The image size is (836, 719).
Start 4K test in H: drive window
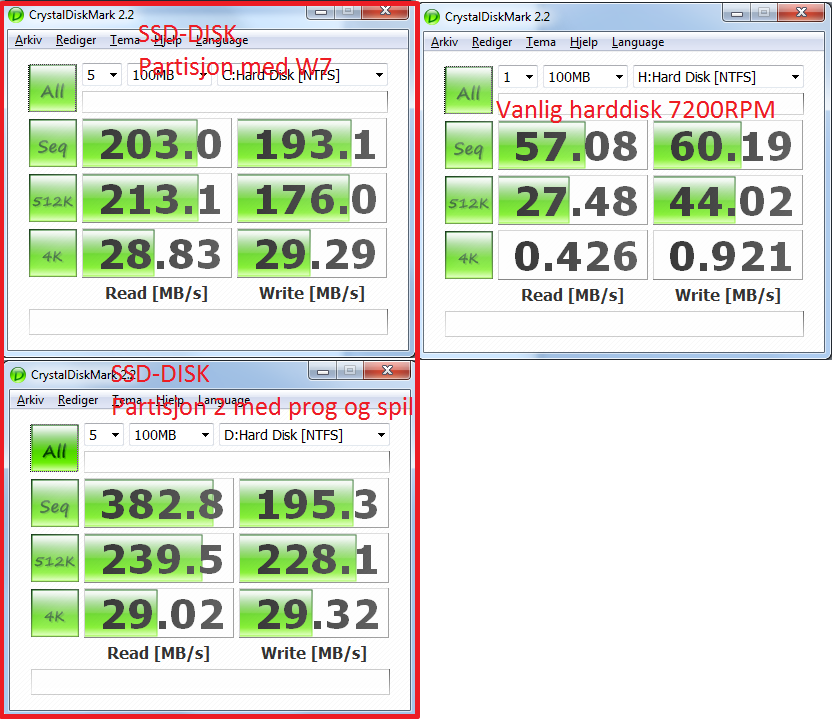pos(469,255)
